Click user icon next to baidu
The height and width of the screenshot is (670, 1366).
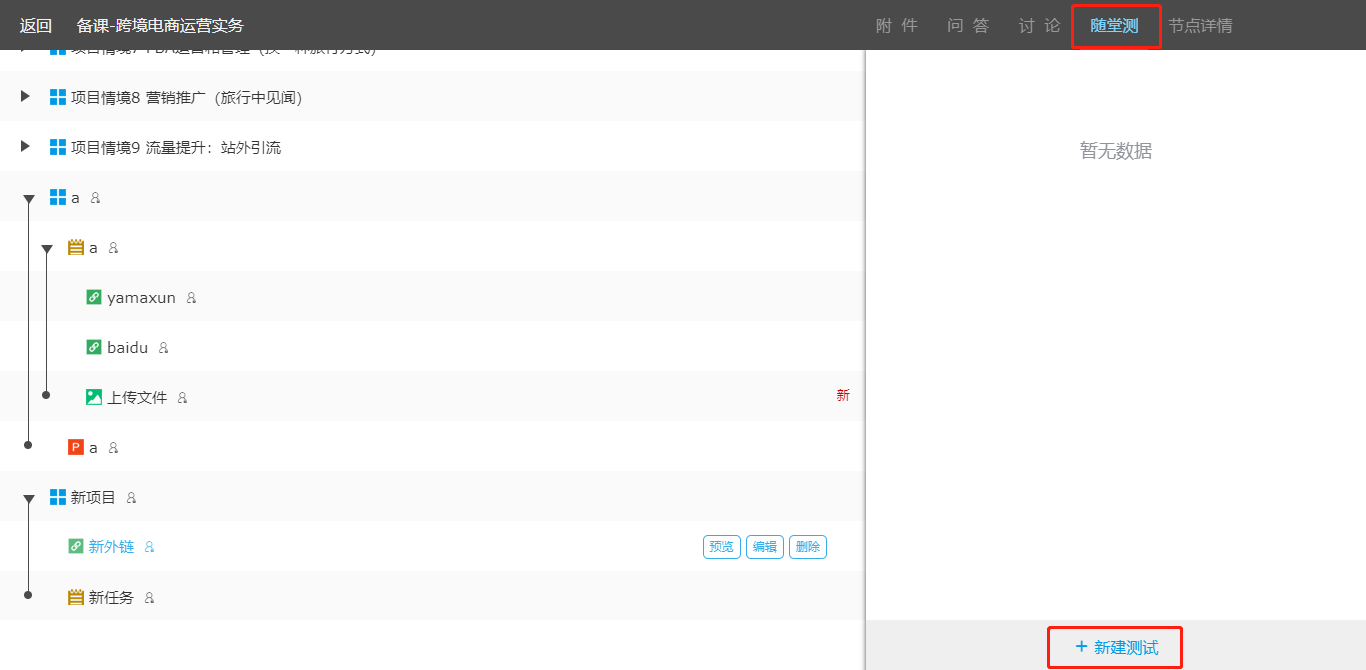164,348
